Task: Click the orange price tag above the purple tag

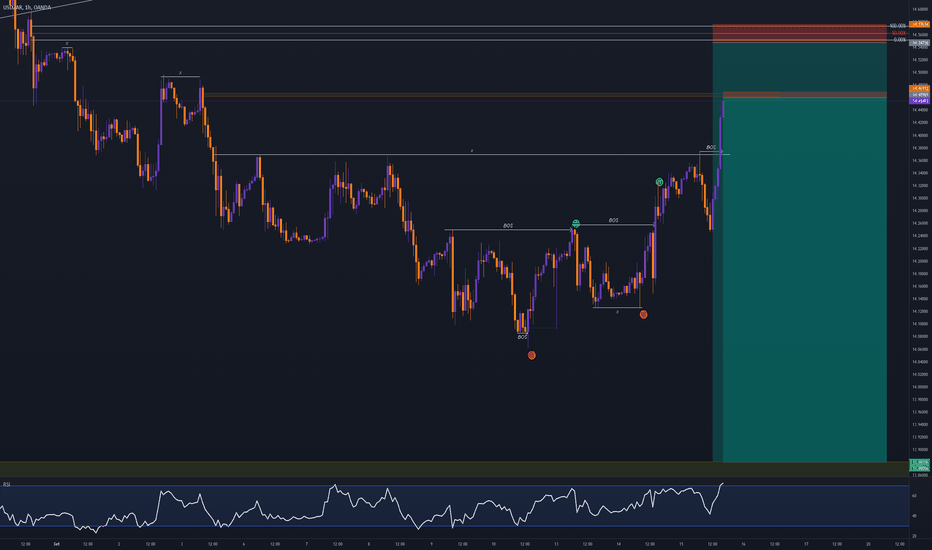Action: click(x=920, y=89)
